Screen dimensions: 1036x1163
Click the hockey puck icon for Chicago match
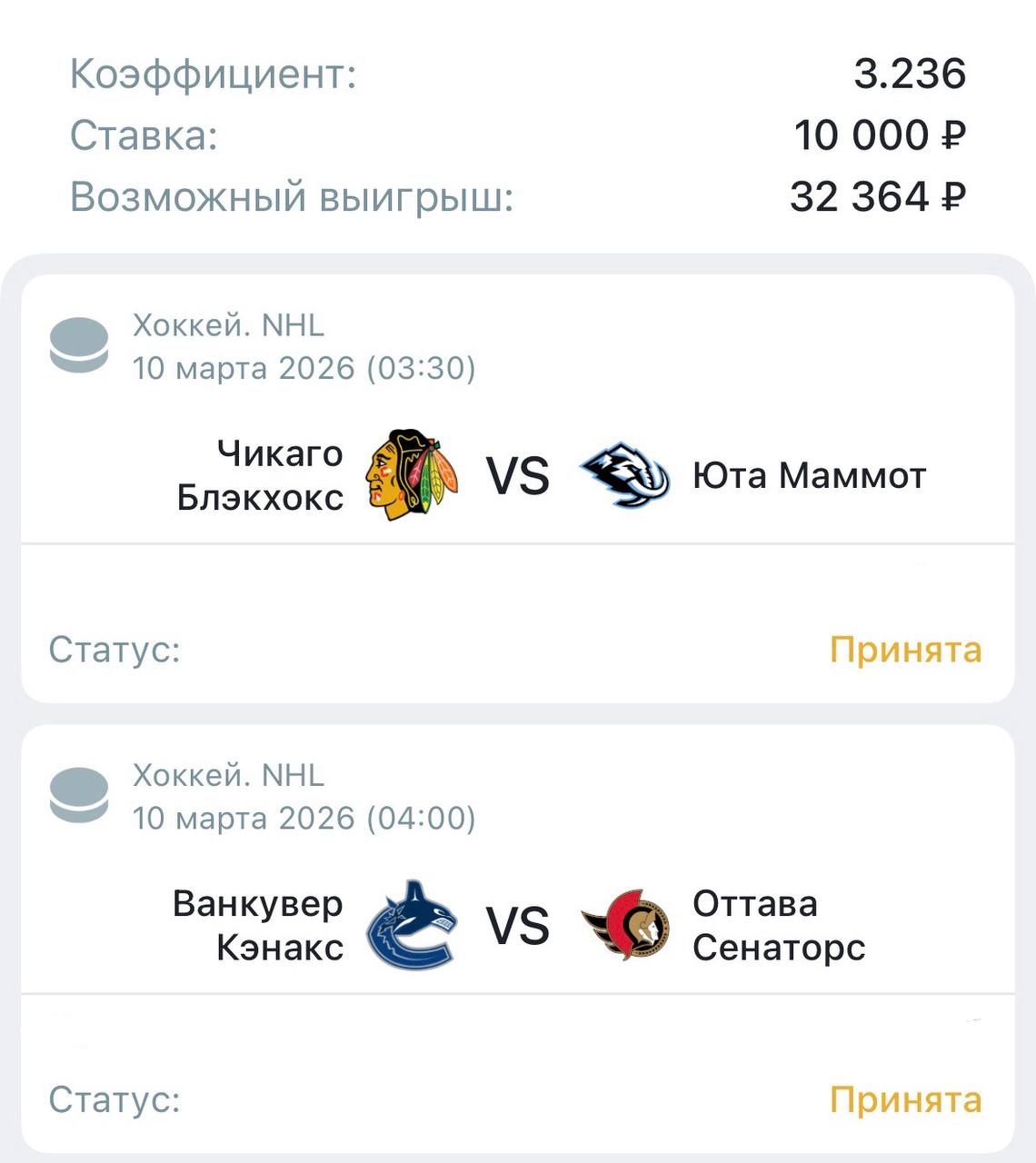click(79, 345)
